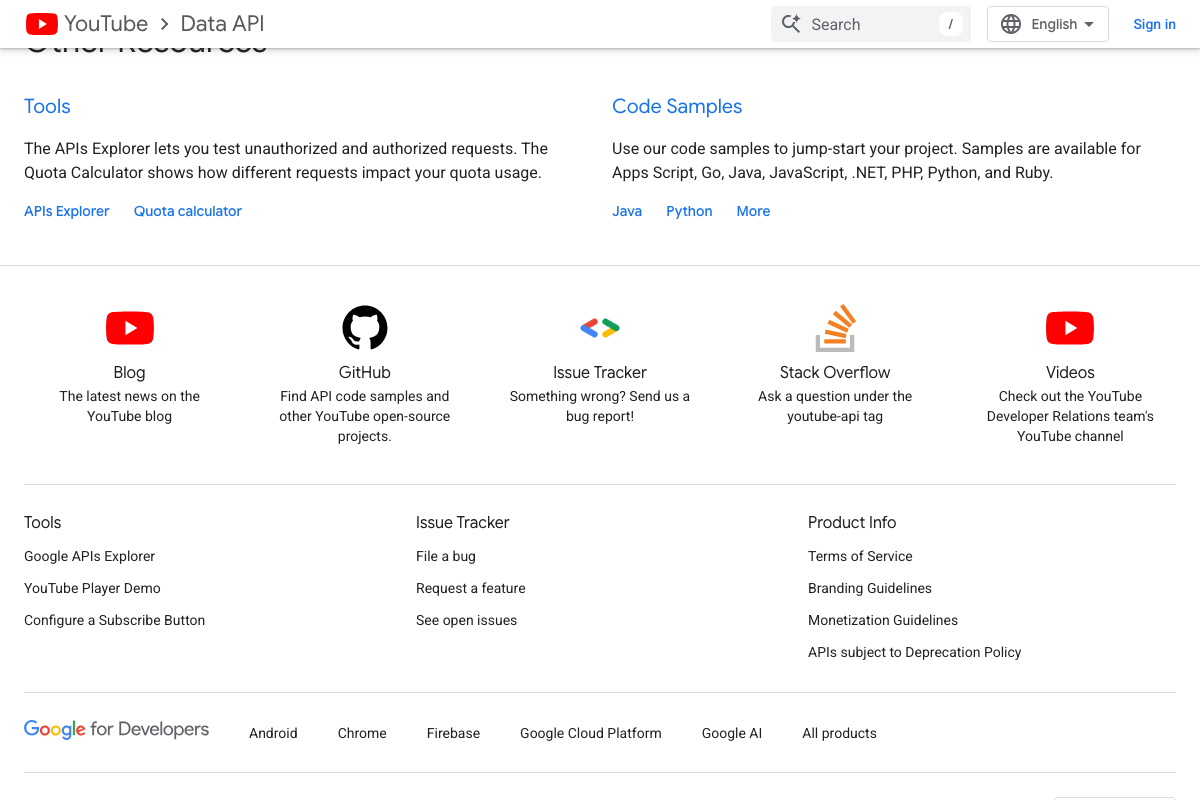This screenshot has width=1200, height=800.
Task: Open the Tools heading link
Action: [47, 106]
